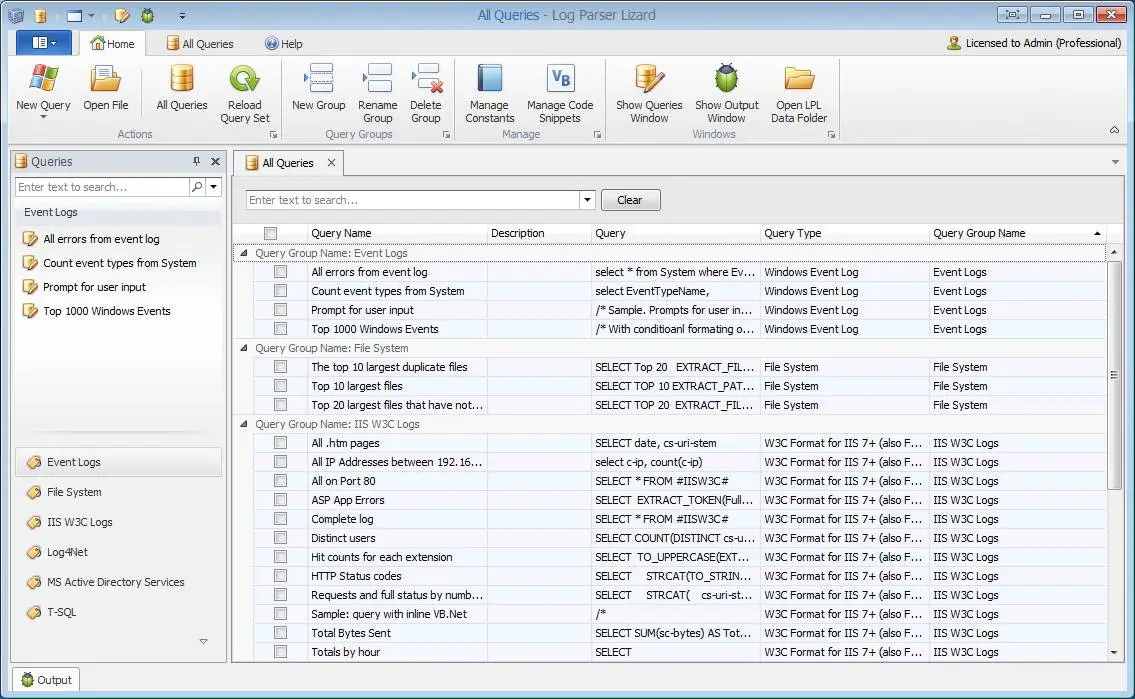This screenshot has height=699, width=1135.
Task: Check the 'HTTP Status codes' row checkbox
Action: (x=280, y=576)
